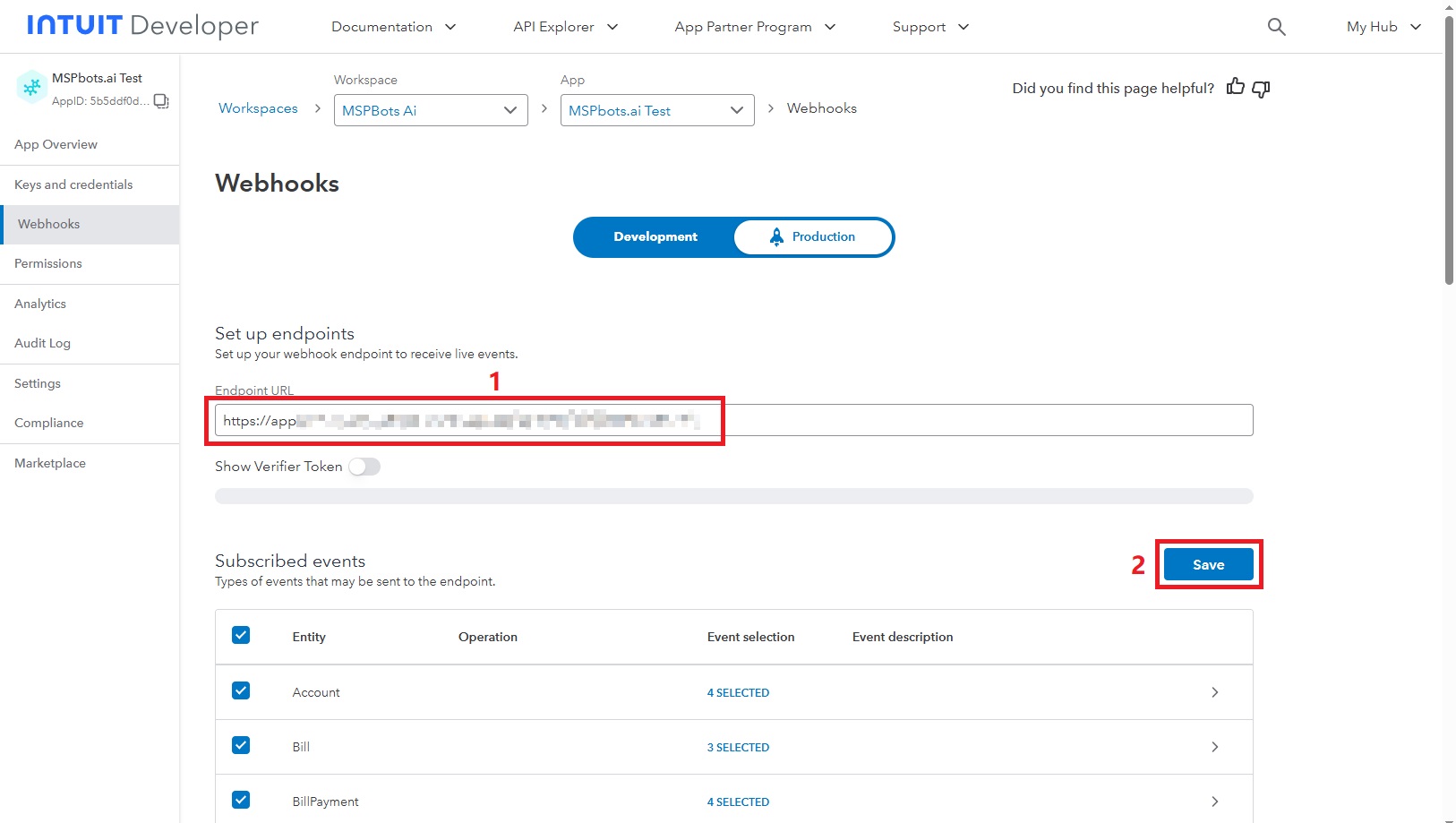The height and width of the screenshot is (823, 1456).
Task: Click the thumbs up feedback icon
Action: point(1236,87)
